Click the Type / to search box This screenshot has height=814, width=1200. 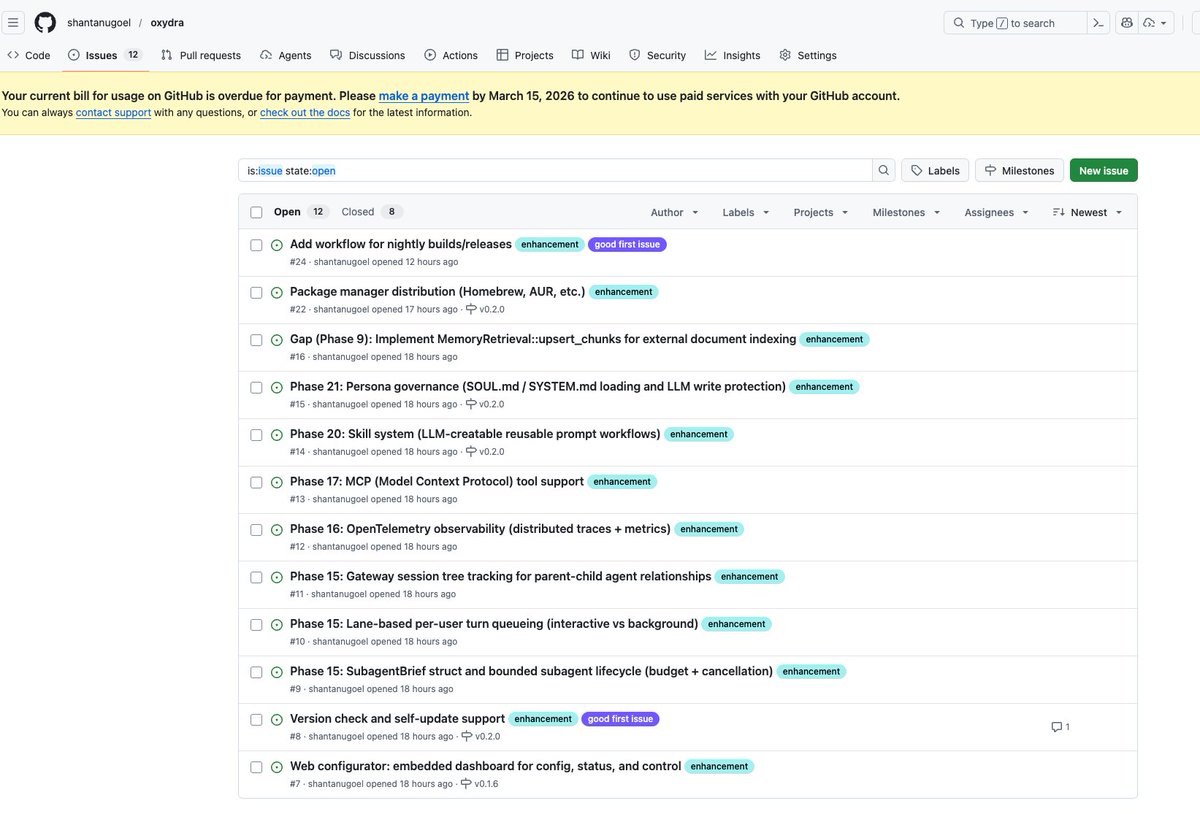[1015, 22]
